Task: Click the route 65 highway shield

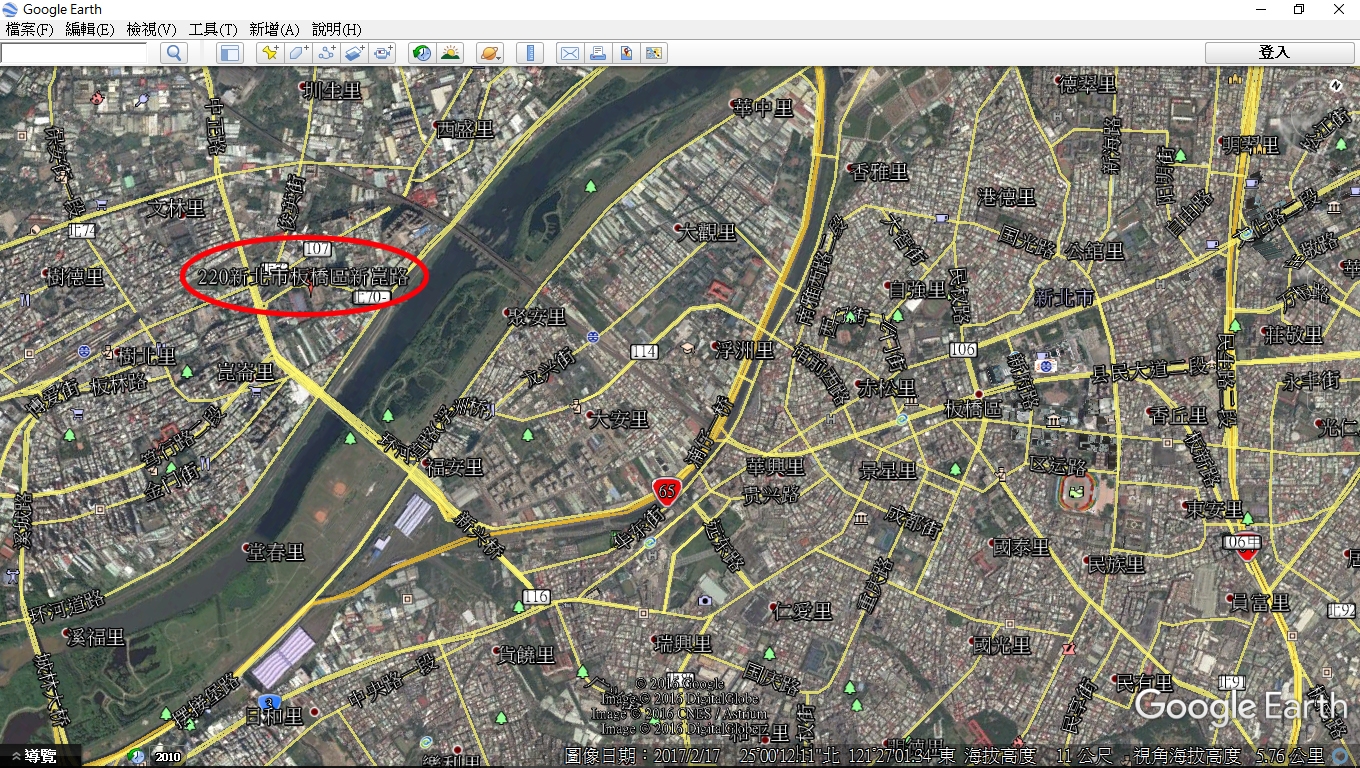Action: pyautogui.click(x=666, y=490)
